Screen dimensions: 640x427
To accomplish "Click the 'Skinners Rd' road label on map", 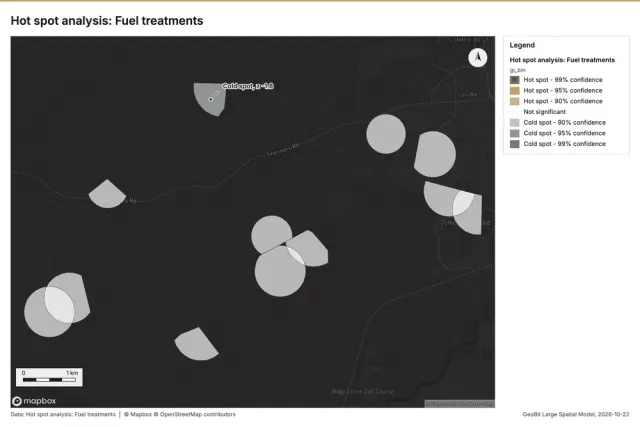I will (283, 149).
